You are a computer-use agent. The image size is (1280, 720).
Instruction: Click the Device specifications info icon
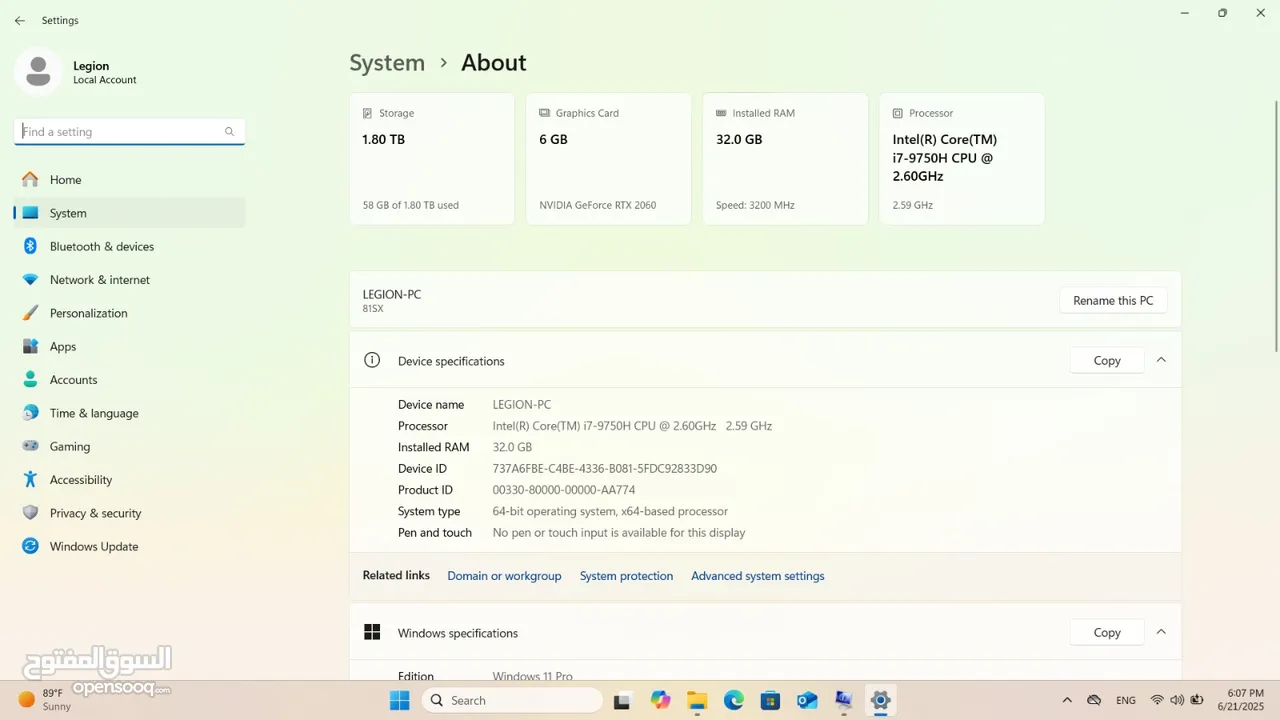tap(372, 360)
